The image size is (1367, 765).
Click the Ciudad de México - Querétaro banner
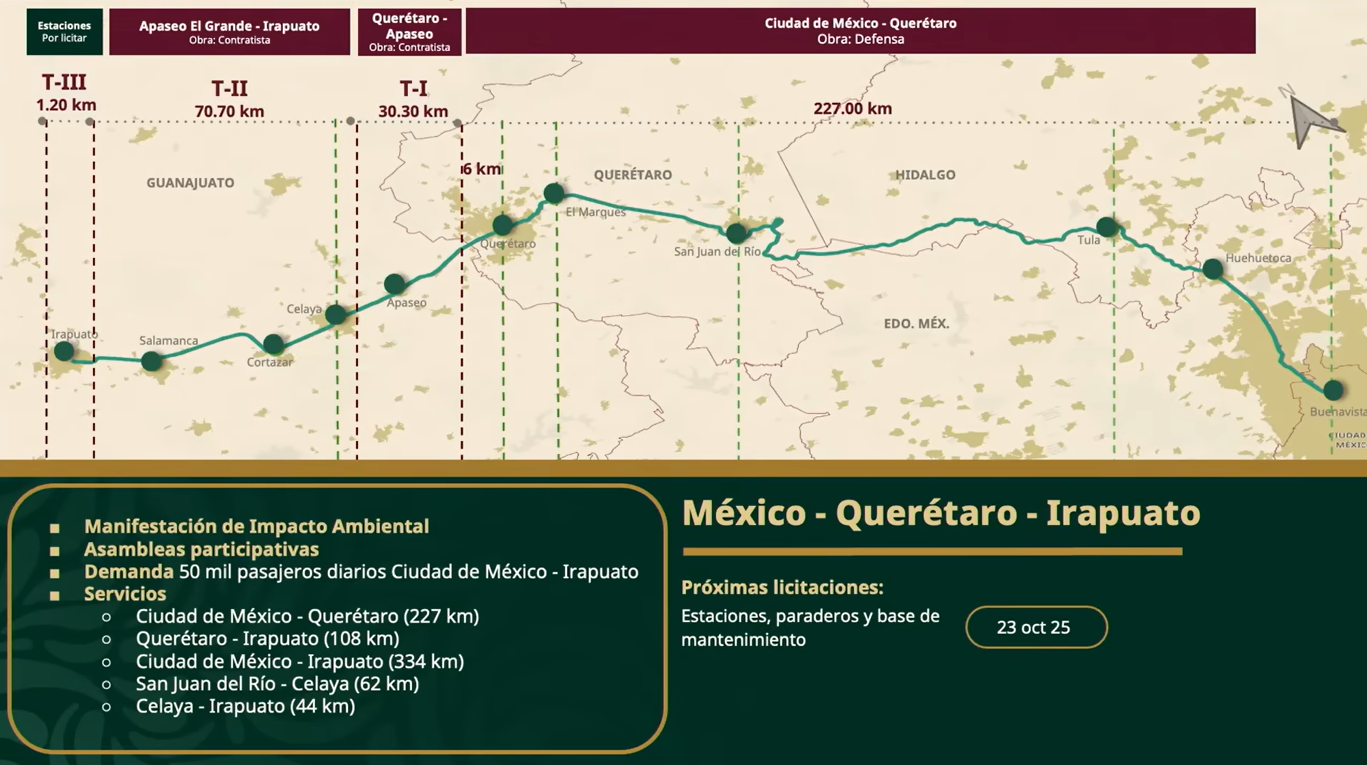pos(860,31)
